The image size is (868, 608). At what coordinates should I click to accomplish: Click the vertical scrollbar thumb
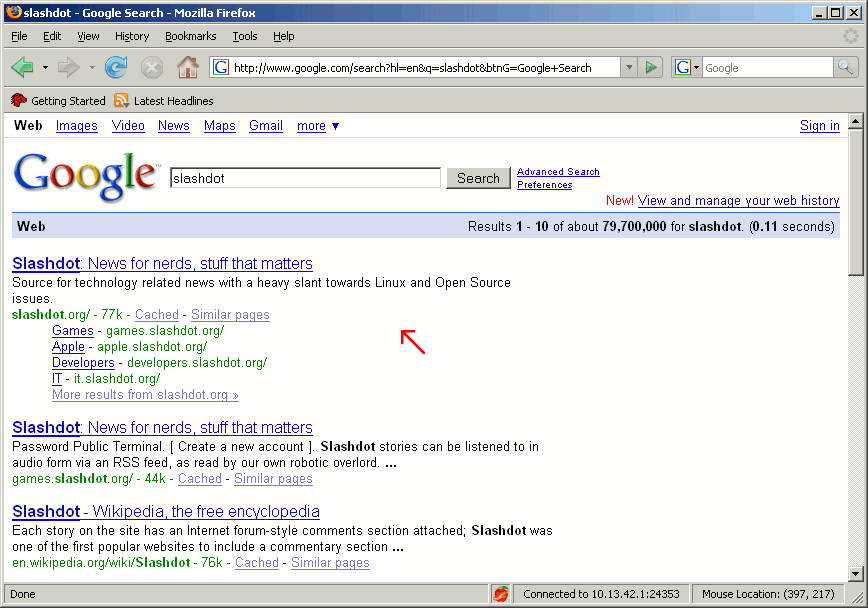856,202
